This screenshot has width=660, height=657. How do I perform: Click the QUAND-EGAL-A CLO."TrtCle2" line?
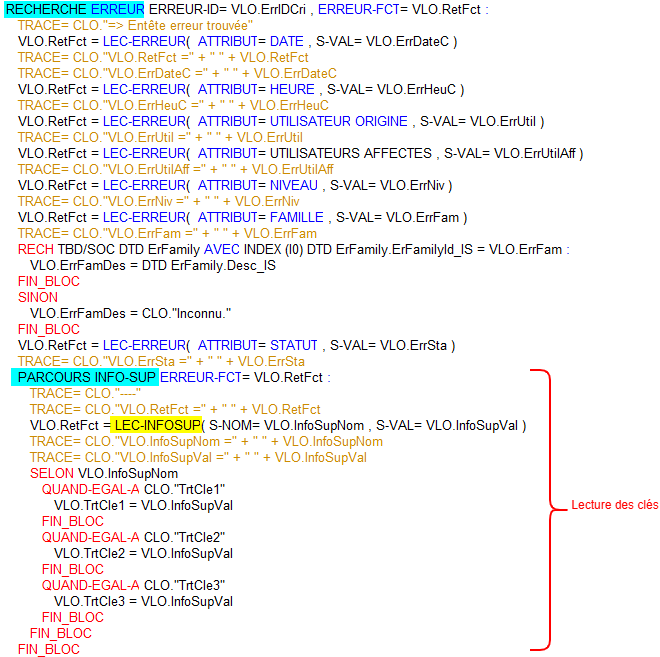pyautogui.click(x=133, y=537)
